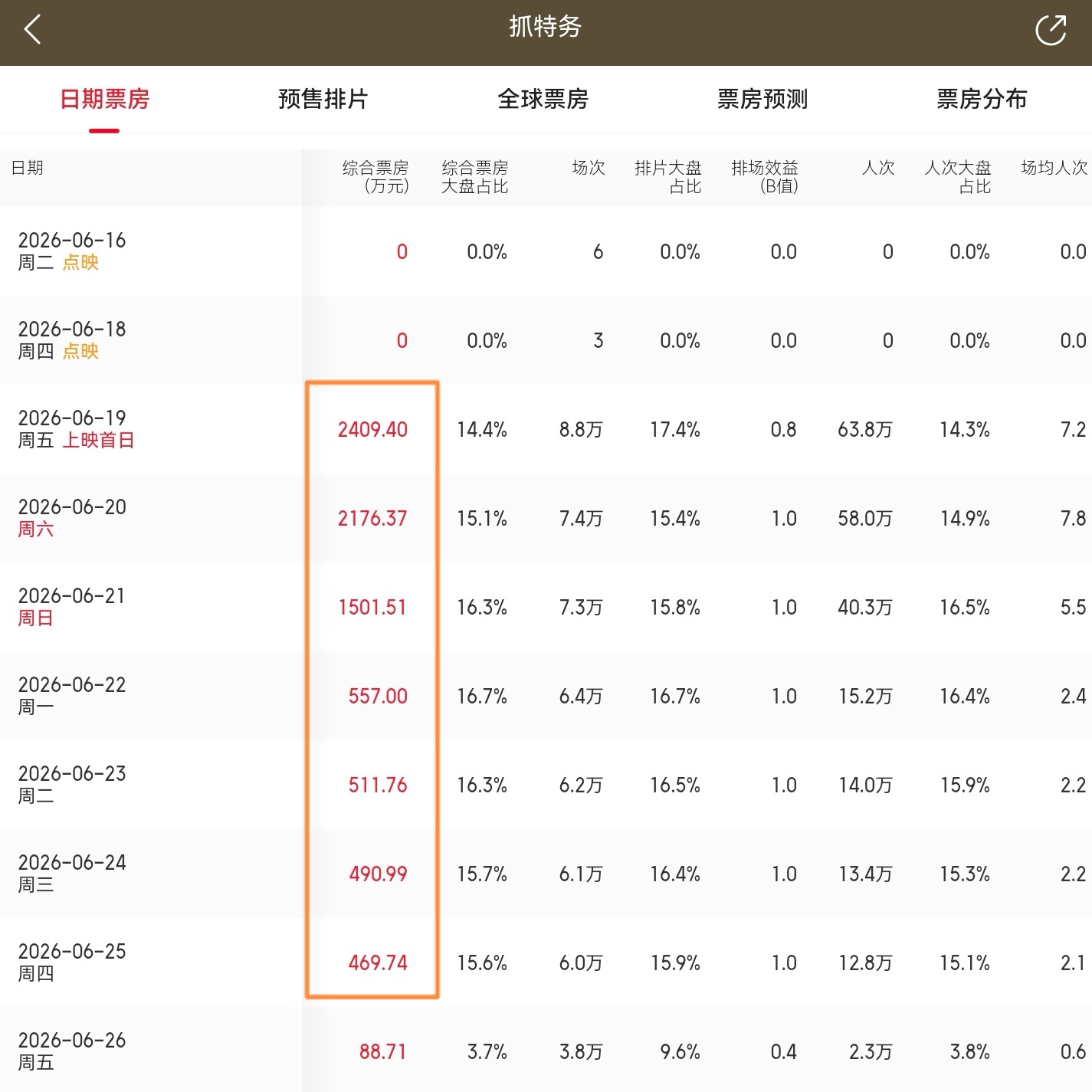
Task: Click the 人次大盘占比 column header
Action: tap(958, 177)
